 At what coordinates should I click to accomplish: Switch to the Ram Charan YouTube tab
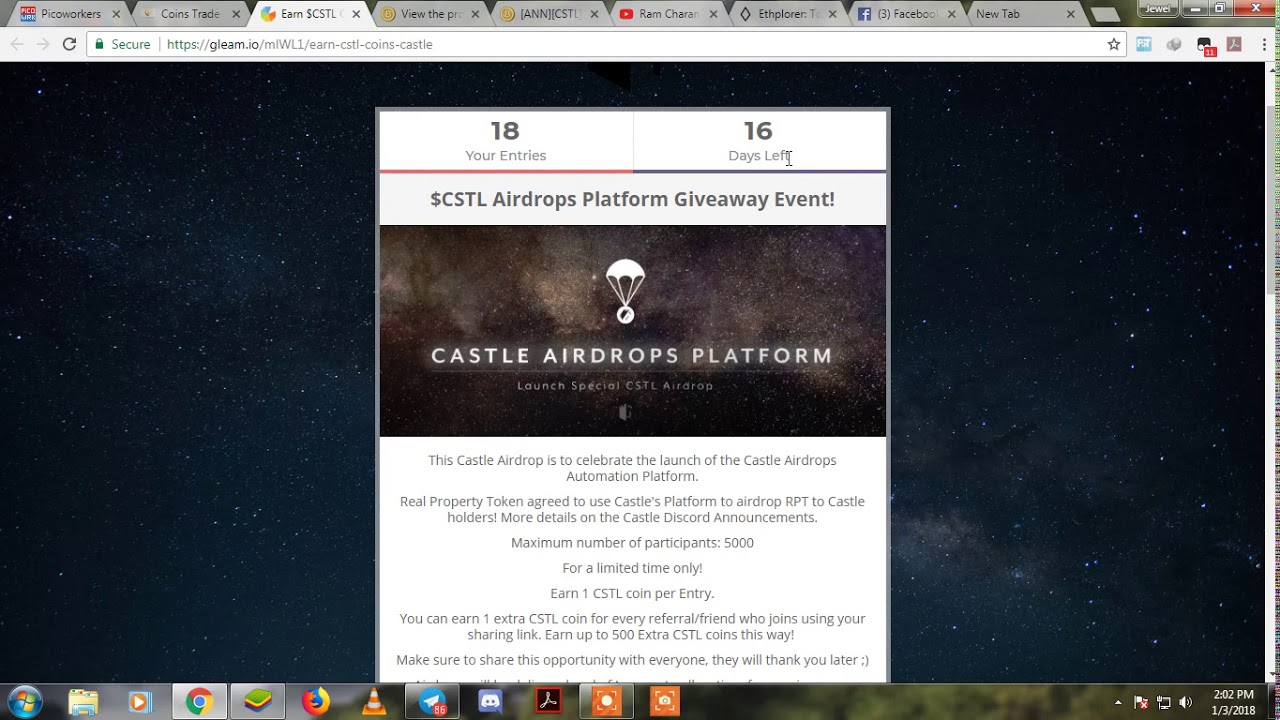click(x=669, y=14)
